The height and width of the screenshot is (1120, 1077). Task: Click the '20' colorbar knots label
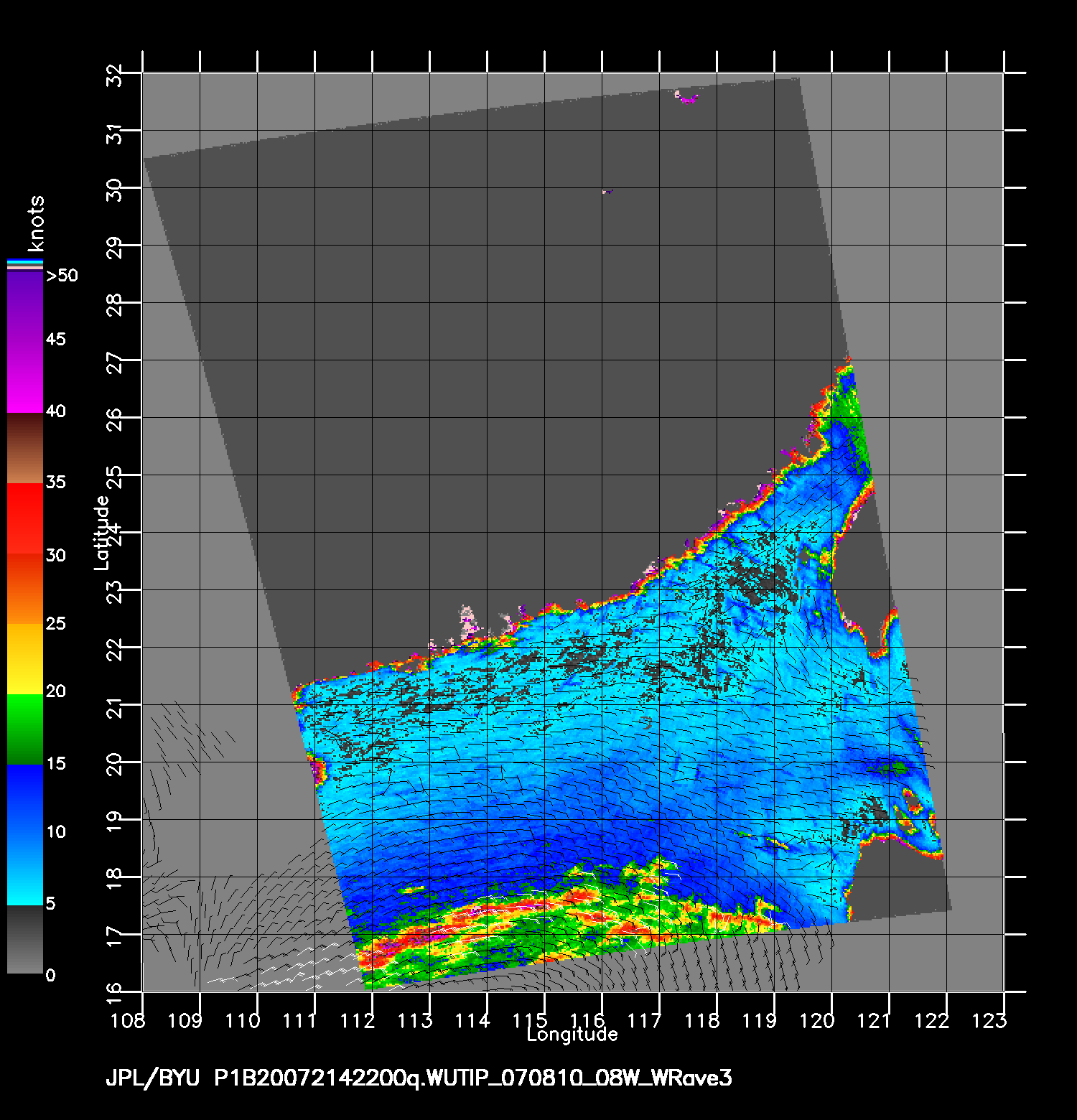[56, 691]
